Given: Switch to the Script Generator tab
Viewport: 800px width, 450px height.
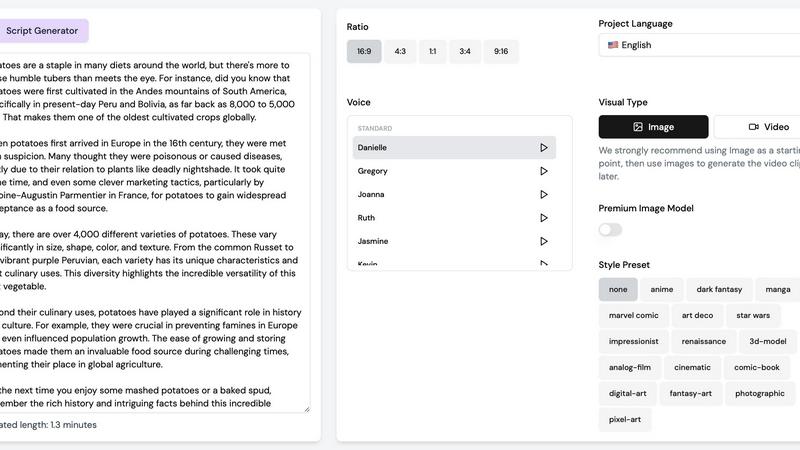Looking at the screenshot, I should pyautogui.click(x=42, y=31).
